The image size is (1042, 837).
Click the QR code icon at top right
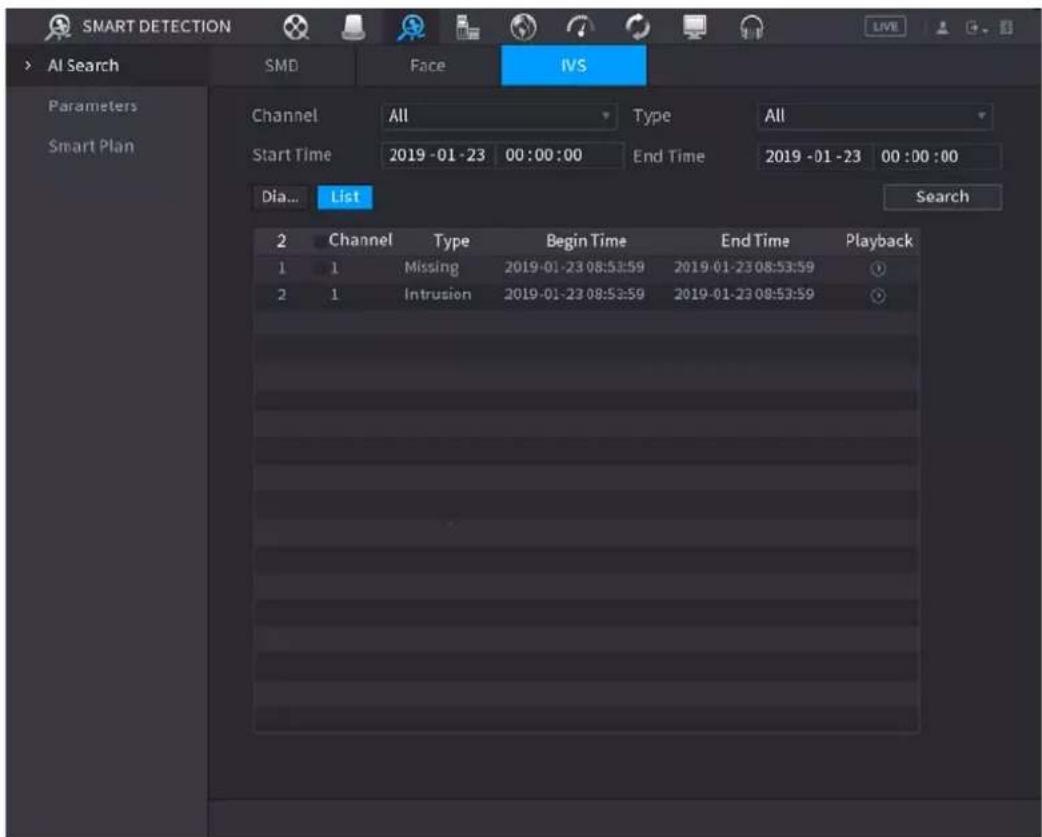(1006, 28)
